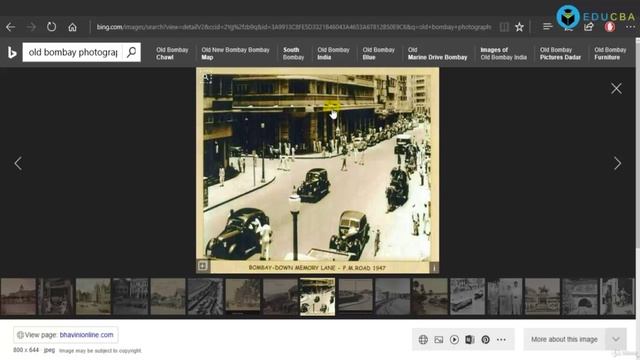Click the View page button

(x=66, y=335)
